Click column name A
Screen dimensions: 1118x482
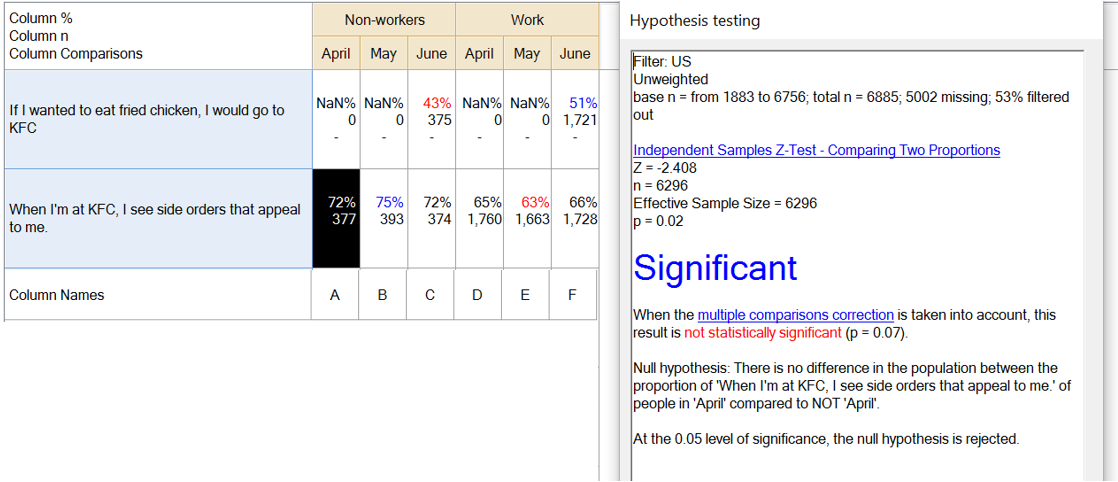pyautogui.click(x=335, y=294)
